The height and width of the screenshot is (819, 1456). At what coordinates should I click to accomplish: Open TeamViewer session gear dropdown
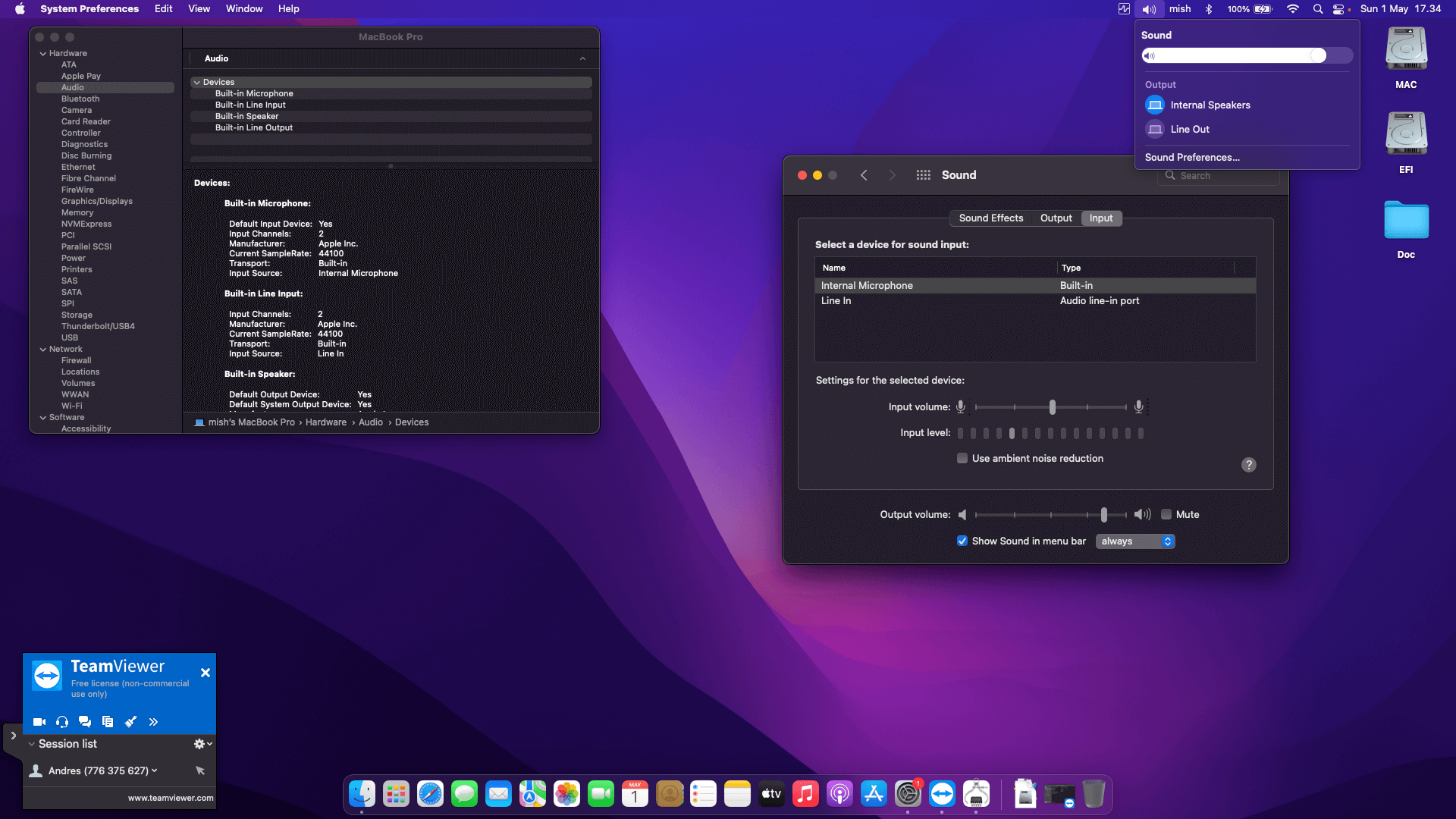tap(202, 744)
